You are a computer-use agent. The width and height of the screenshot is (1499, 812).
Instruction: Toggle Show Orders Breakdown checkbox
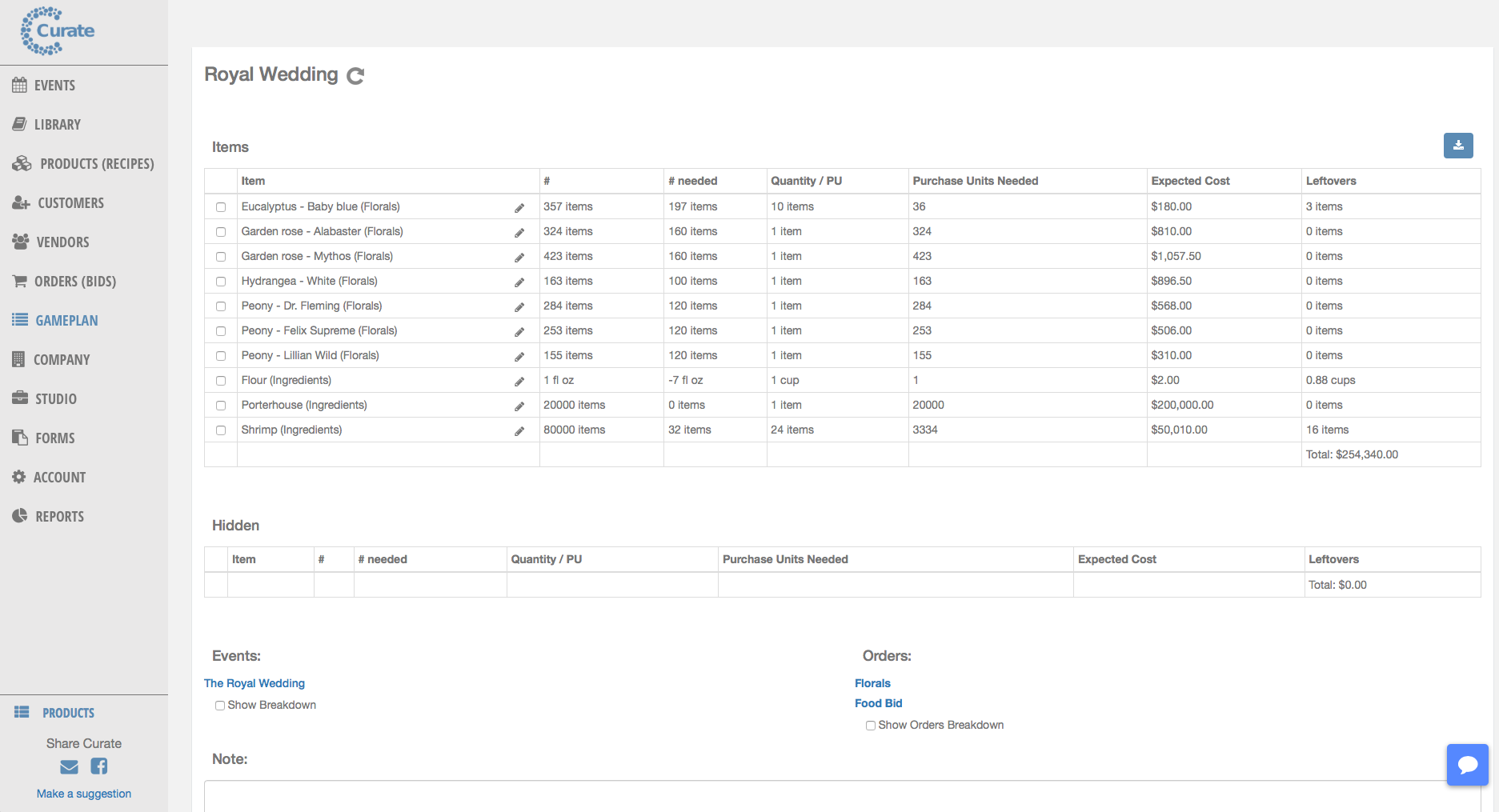tap(871, 726)
